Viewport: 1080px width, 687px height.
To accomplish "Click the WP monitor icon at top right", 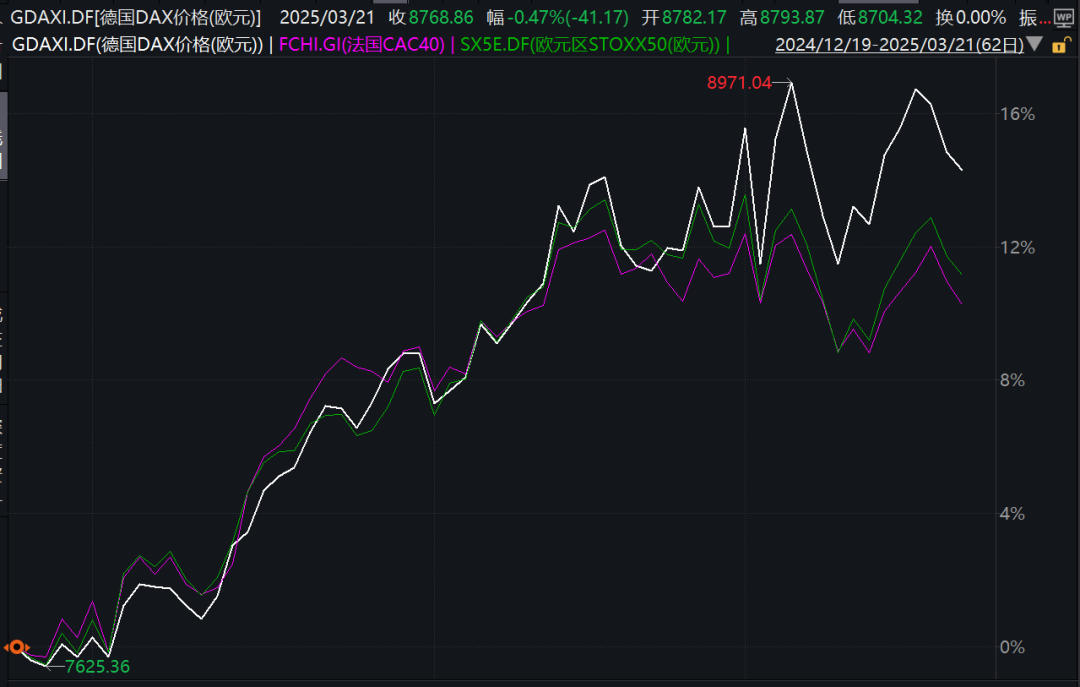I will (1063, 17).
